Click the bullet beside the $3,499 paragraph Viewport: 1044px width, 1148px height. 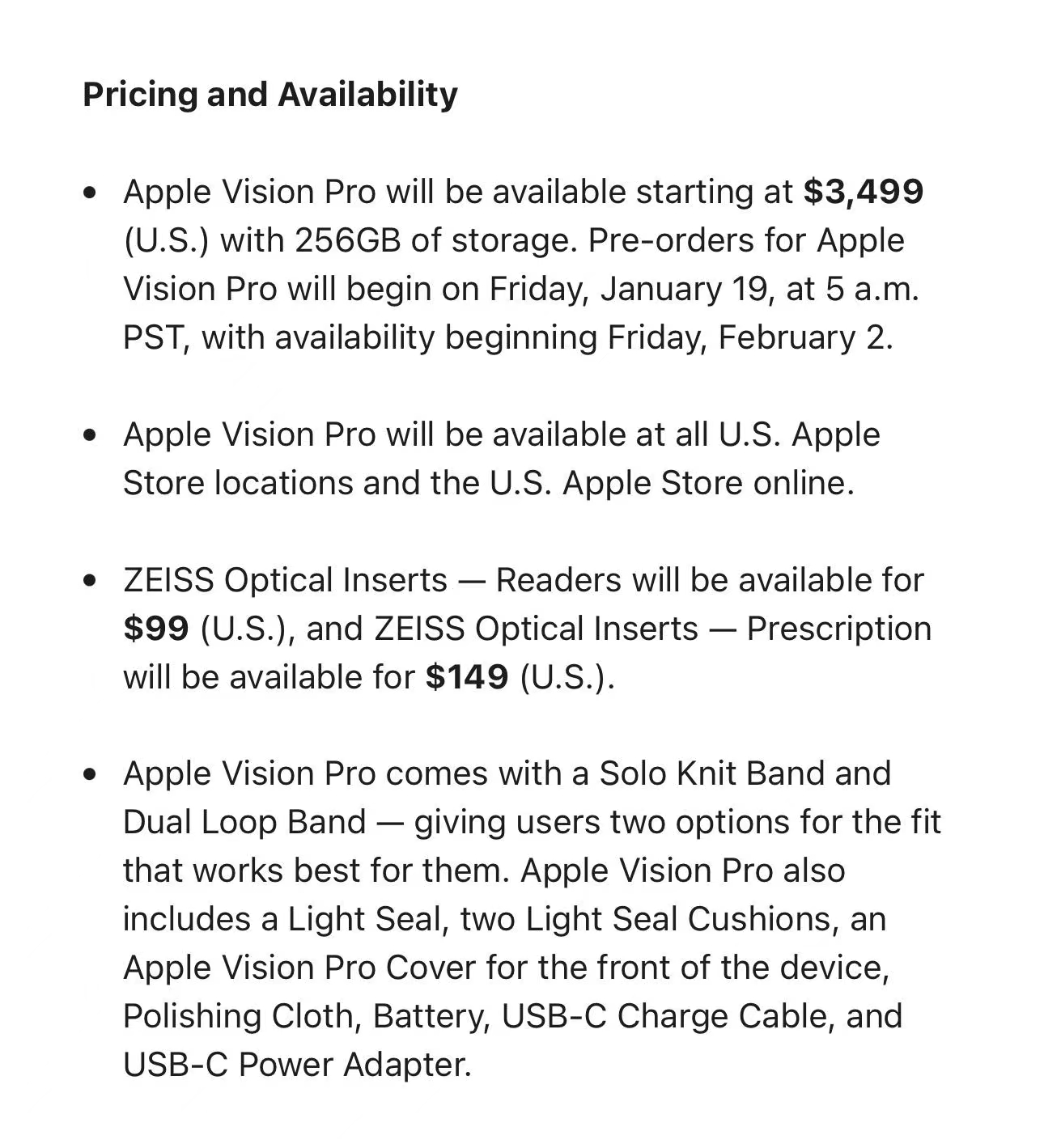click(x=90, y=193)
